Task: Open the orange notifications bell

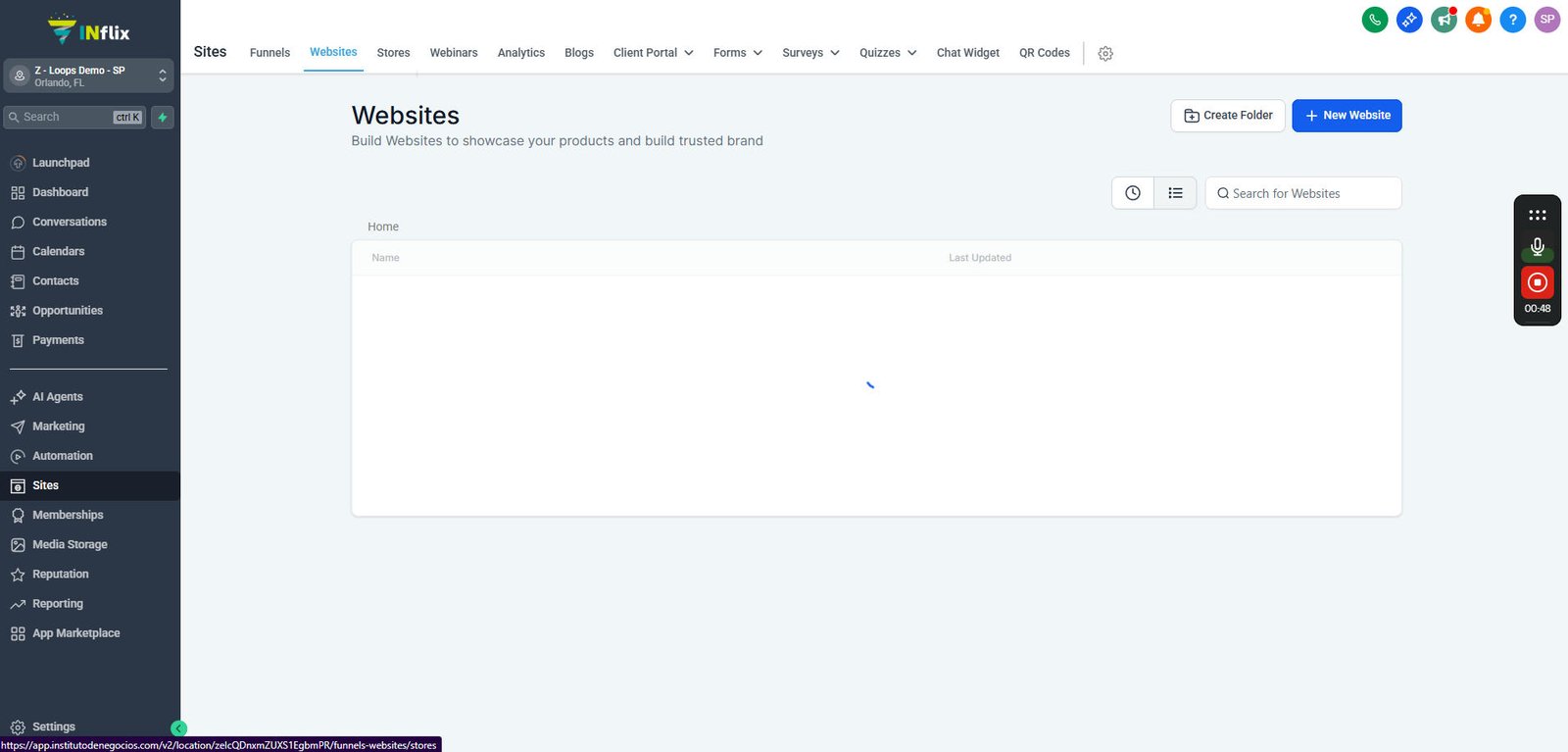Action: (1478, 20)
